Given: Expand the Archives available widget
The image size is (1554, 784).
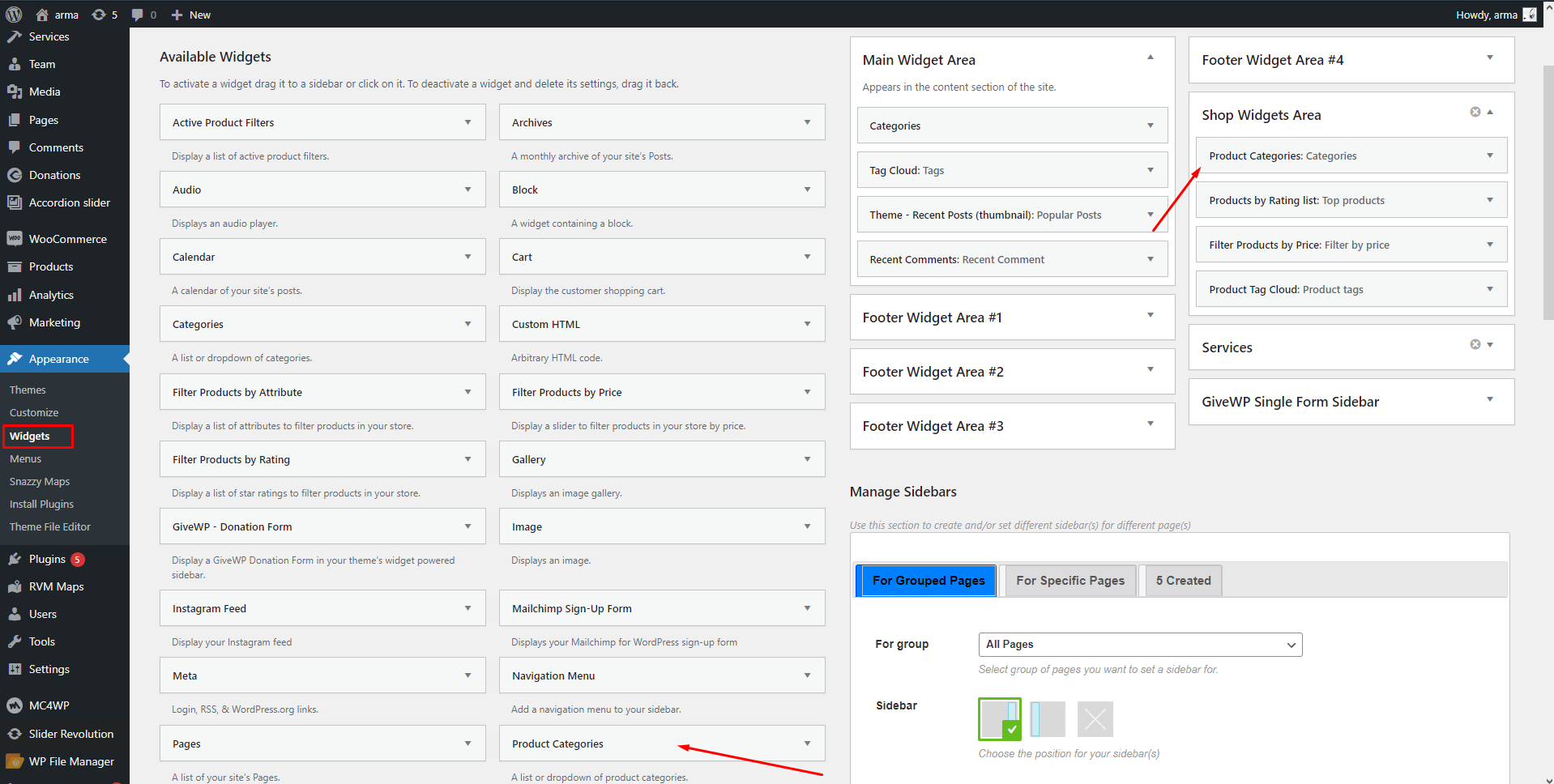Looking at the screenshot, I should (807, 122).
